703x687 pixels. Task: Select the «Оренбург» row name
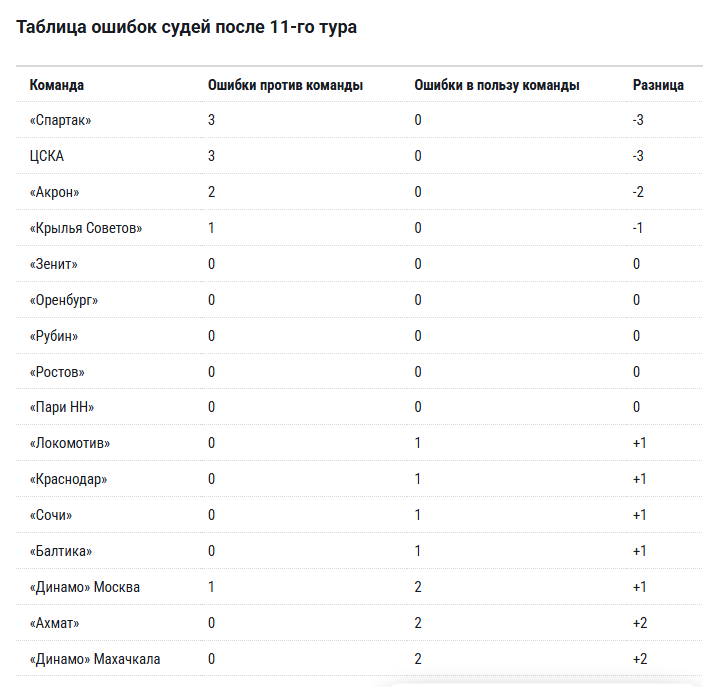pos(64,300)
